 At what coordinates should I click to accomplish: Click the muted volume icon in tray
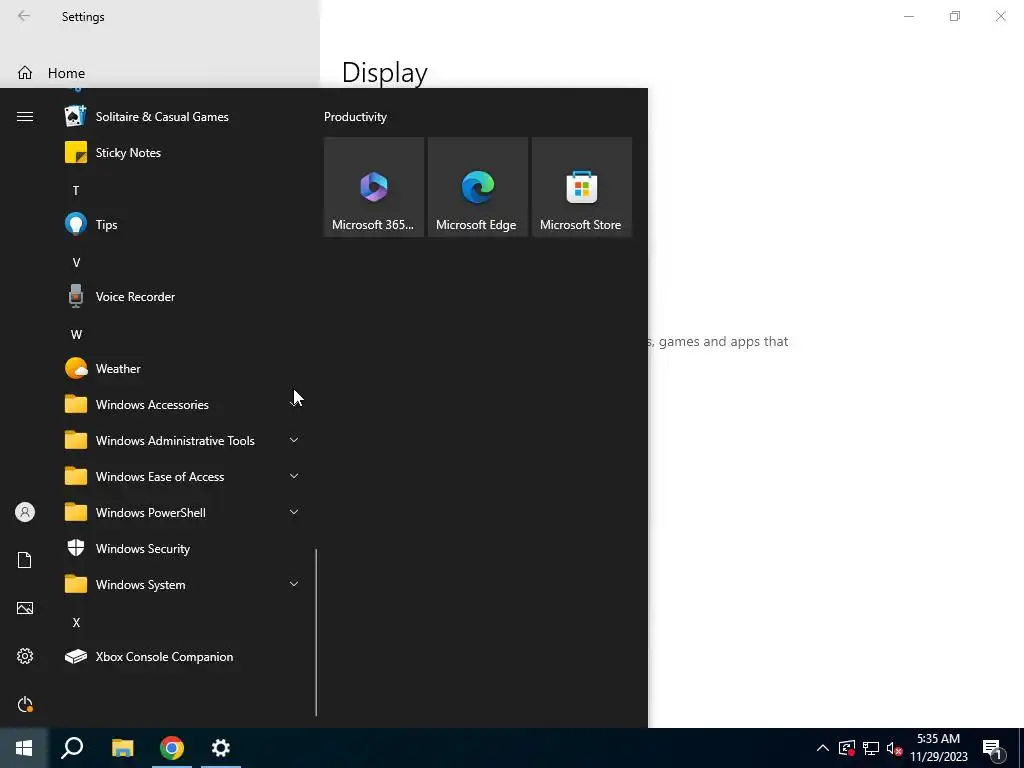coord(894,748)
